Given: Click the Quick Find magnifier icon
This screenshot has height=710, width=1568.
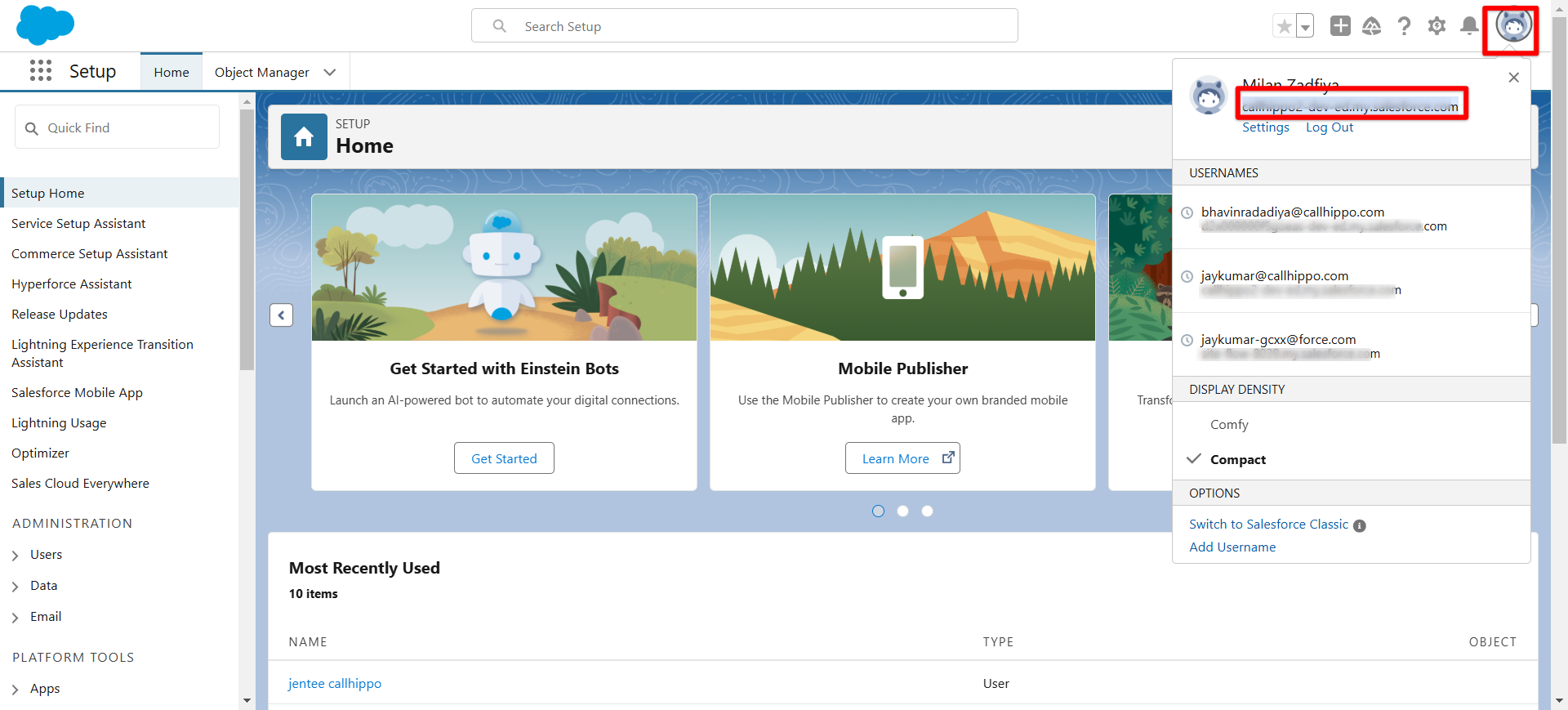Looking at the screenshot, I should (x=32, y=128).
